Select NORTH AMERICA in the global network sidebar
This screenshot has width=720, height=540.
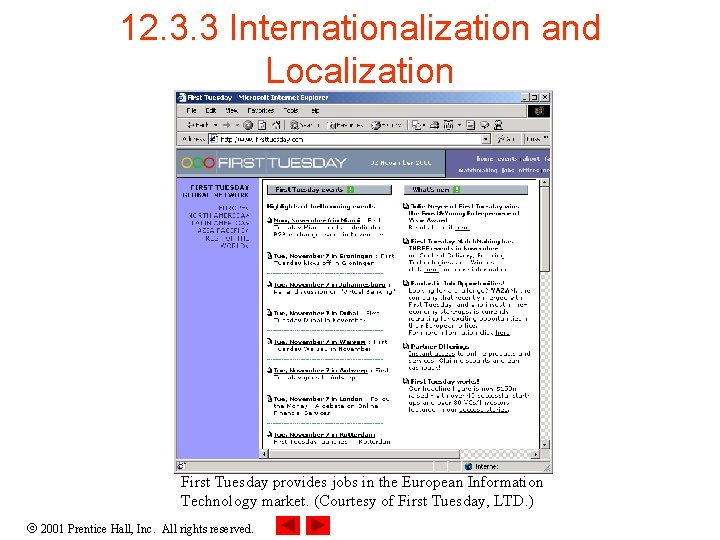pos(219,215)
